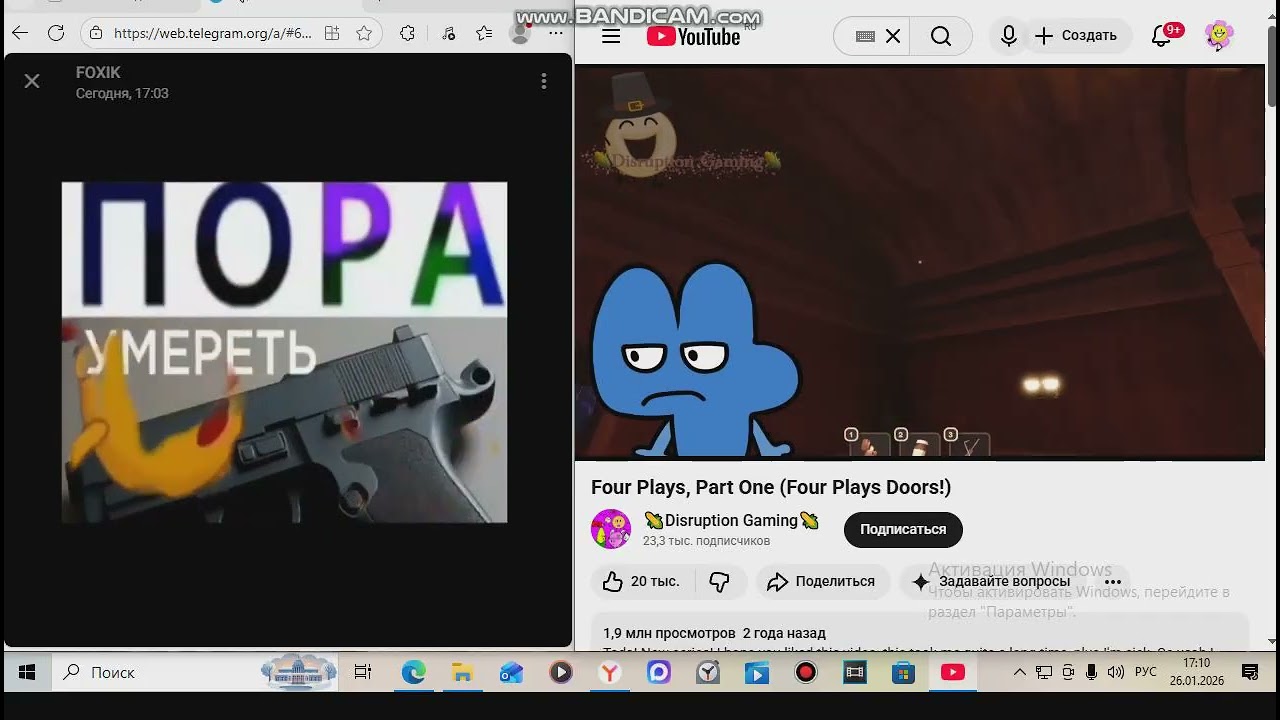
Task: Click the ПОРА УМЕРЕТЬ image in Telegram
Action: [284, 352]
